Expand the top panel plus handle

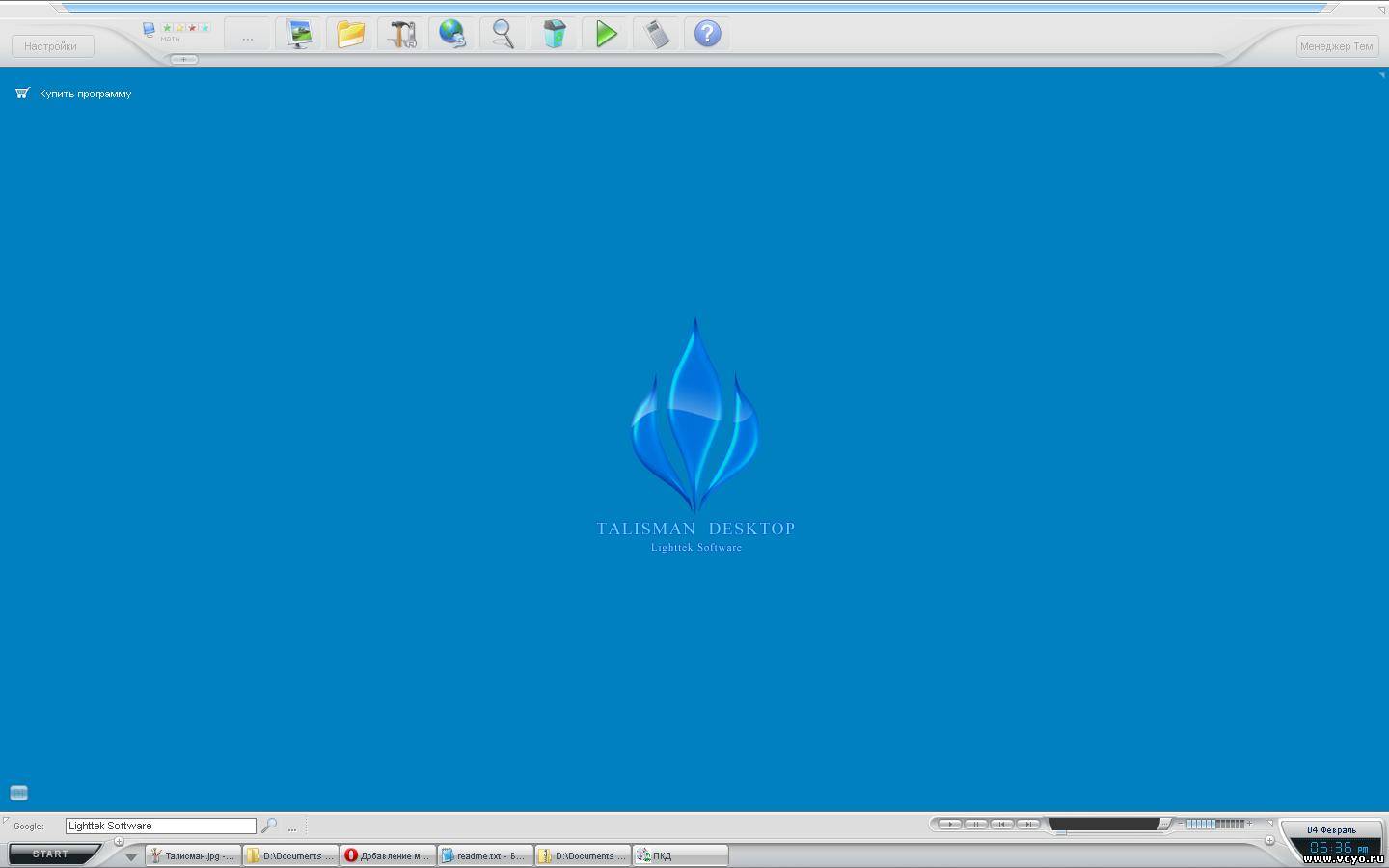coord(183,60)
